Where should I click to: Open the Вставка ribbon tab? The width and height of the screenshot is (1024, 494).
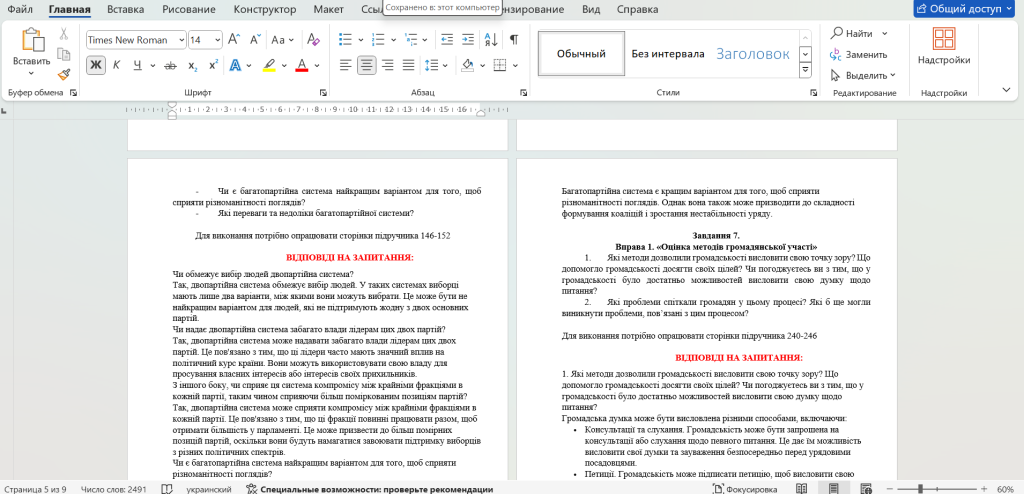125,10
